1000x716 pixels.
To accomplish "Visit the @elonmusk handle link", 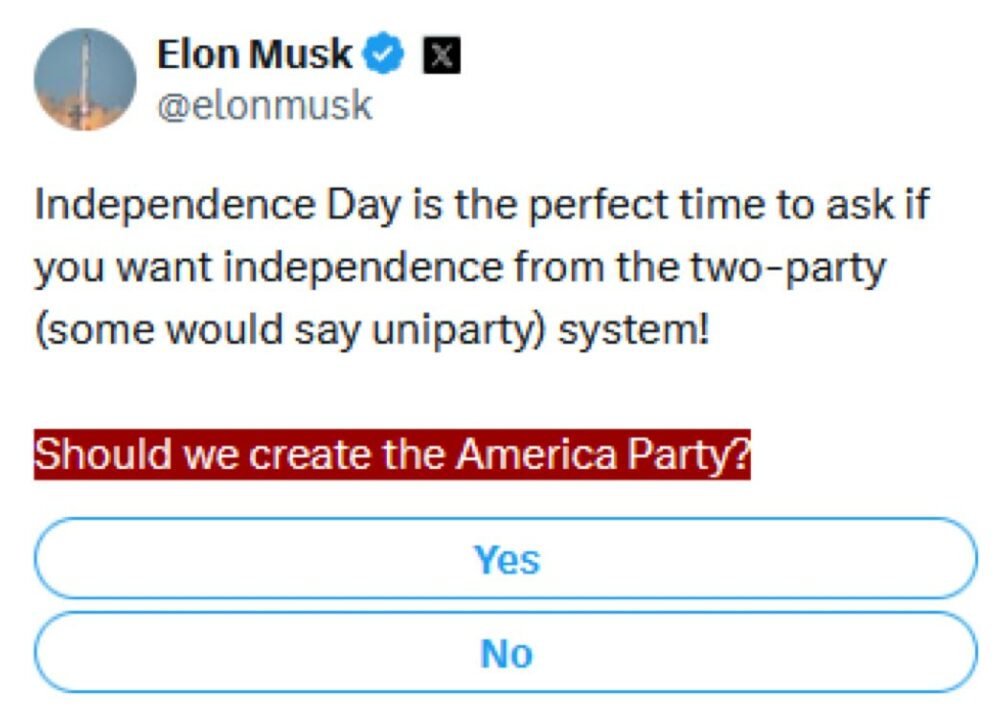I will [265, 105].
